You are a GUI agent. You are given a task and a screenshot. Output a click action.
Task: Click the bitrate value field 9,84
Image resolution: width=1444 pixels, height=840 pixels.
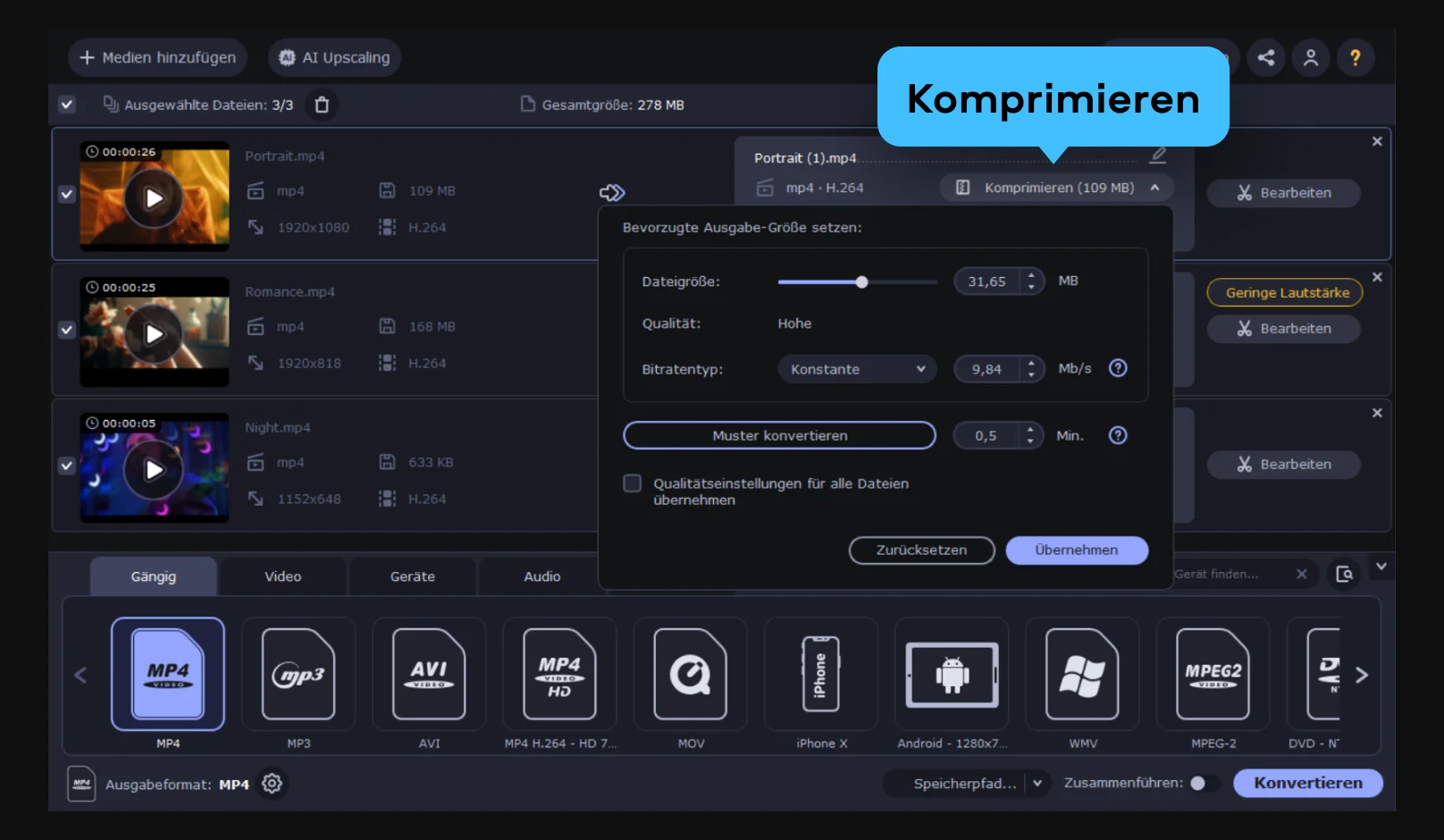click(987, 369)
